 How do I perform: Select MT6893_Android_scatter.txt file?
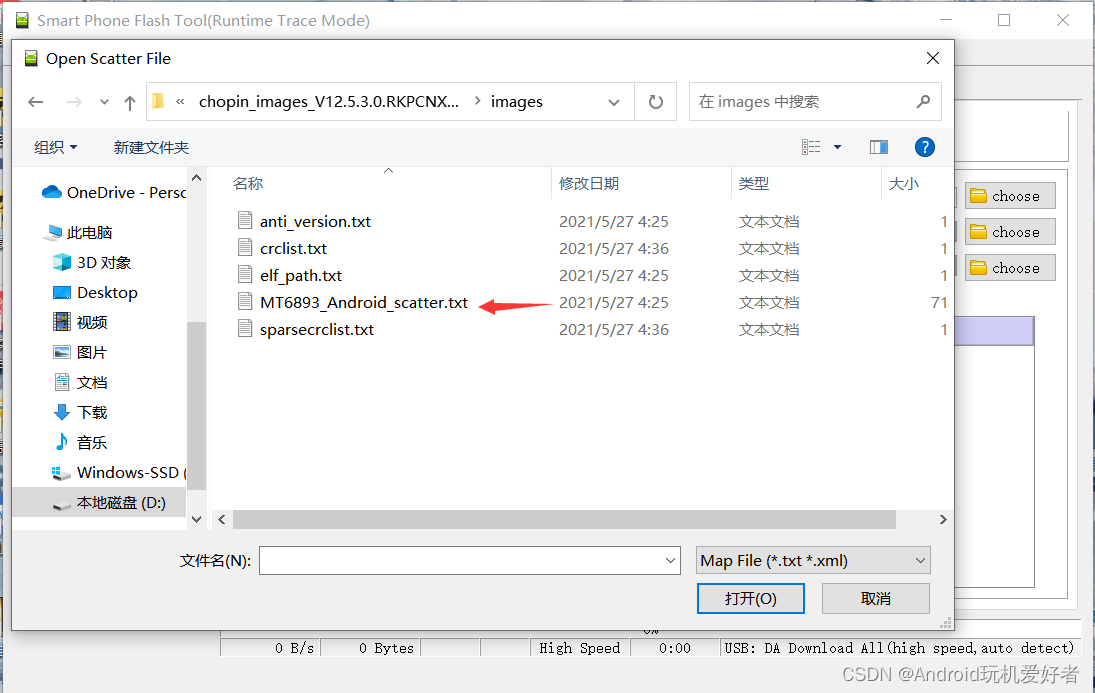[364, 302]
